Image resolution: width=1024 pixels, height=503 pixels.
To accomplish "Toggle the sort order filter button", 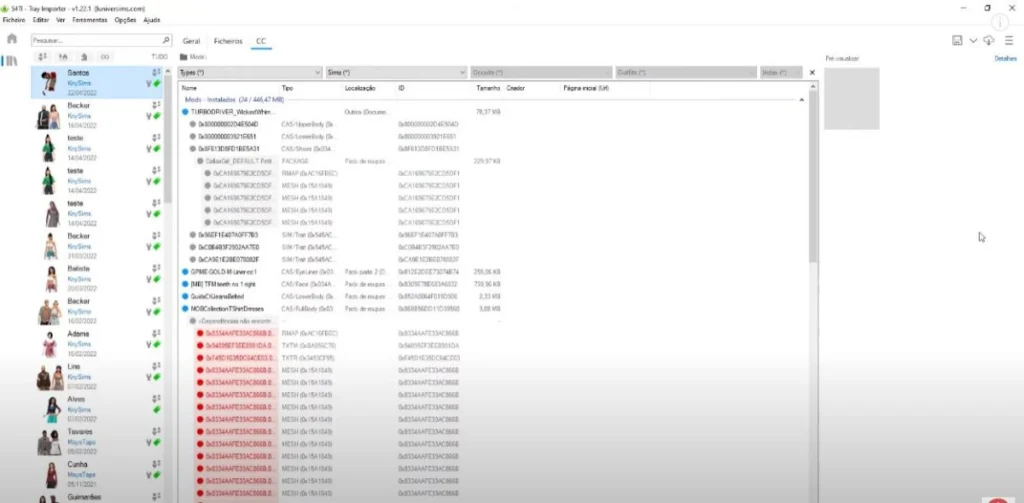I will click(42, 57).
